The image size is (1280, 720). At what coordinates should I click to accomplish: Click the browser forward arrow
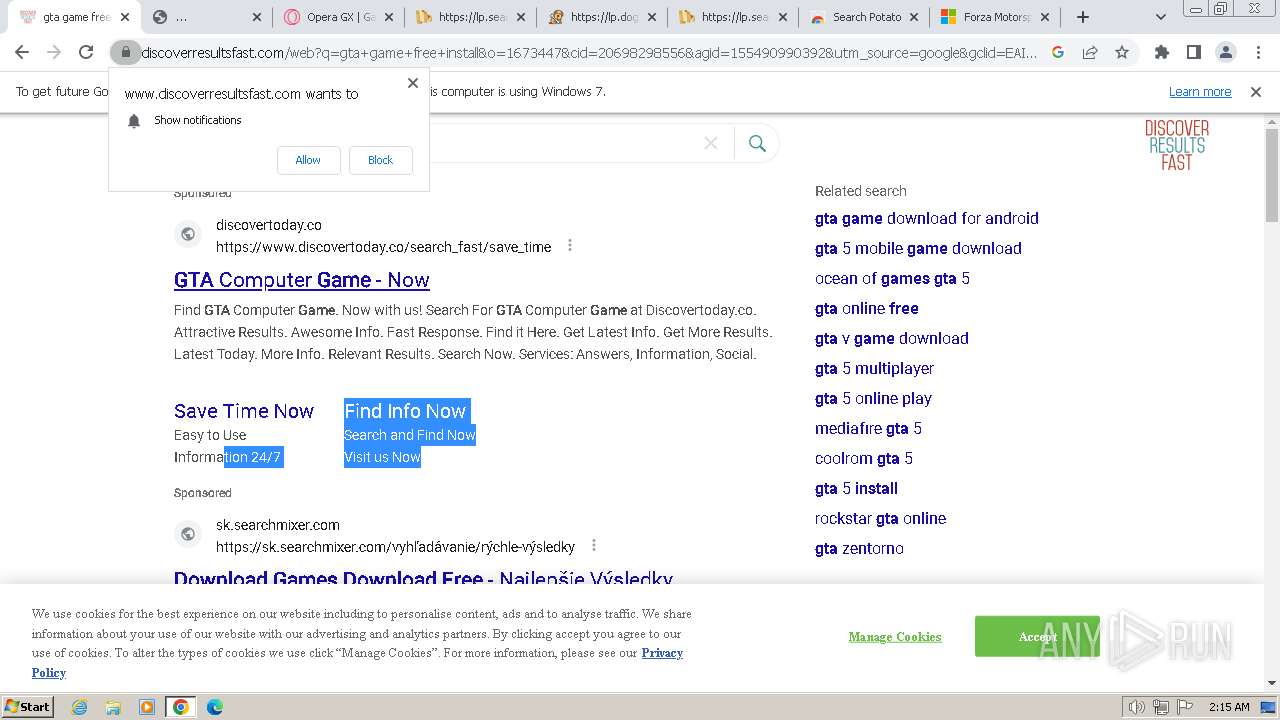[x=54, y=53]
